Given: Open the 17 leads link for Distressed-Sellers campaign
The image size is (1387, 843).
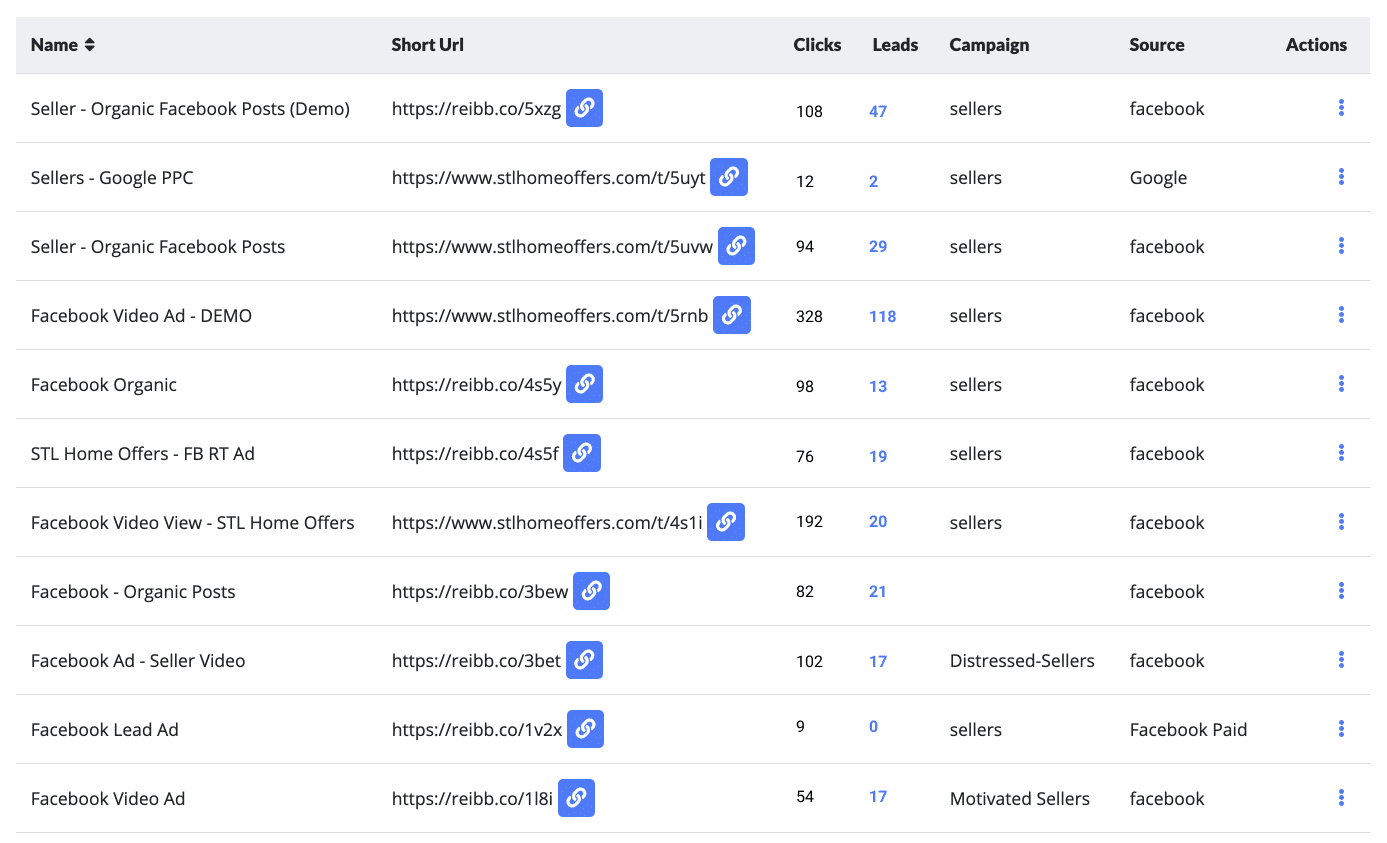Looking at the screenshot, I should click(x=878, y=661).
